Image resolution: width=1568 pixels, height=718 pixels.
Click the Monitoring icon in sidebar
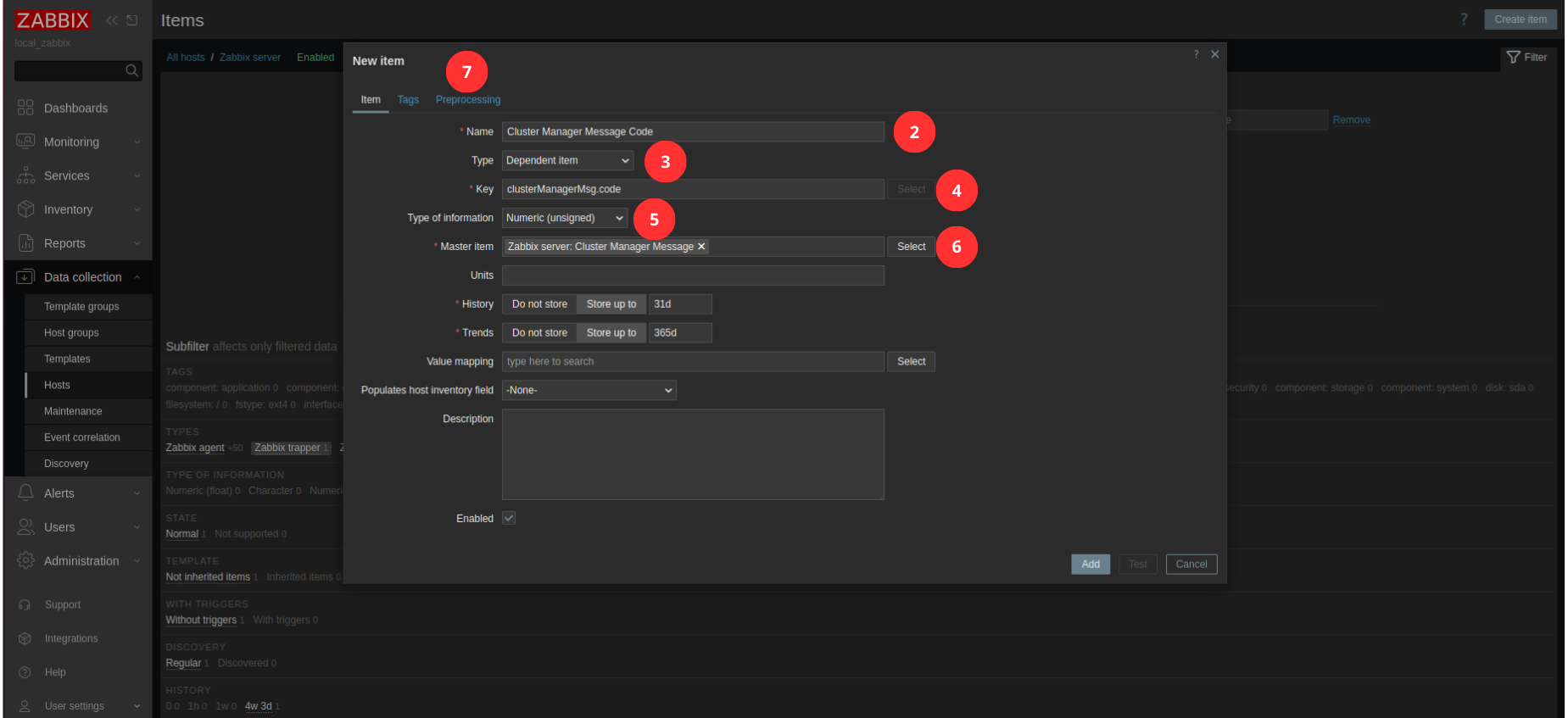[x=25, y=142]
